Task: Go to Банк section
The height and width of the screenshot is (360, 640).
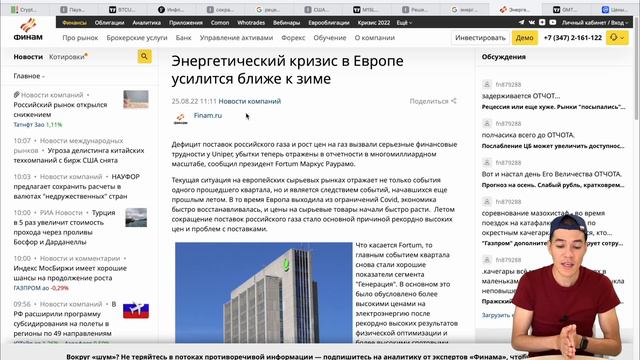Action: coord(183,38)
